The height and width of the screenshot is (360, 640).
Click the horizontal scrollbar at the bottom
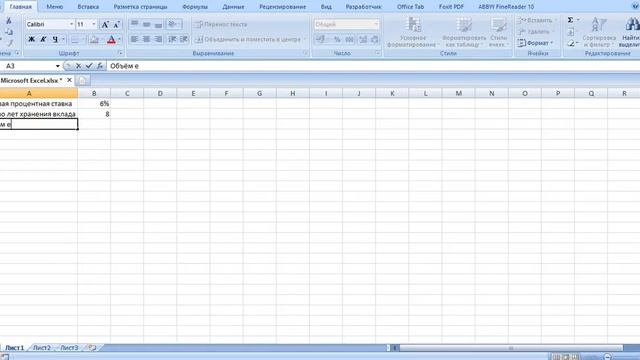pyautogui.click(x=511, y=348)
